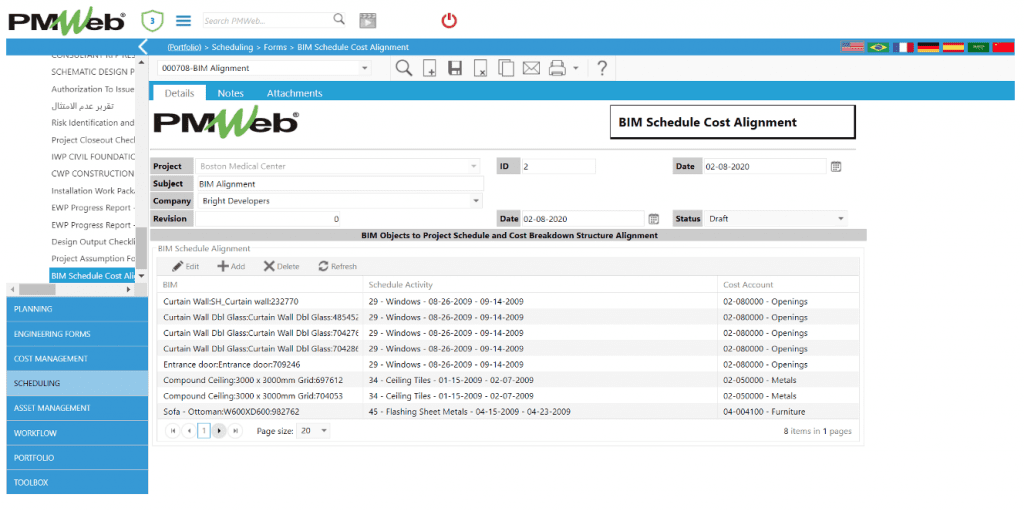Open the hamburger main menu icon

184,21
